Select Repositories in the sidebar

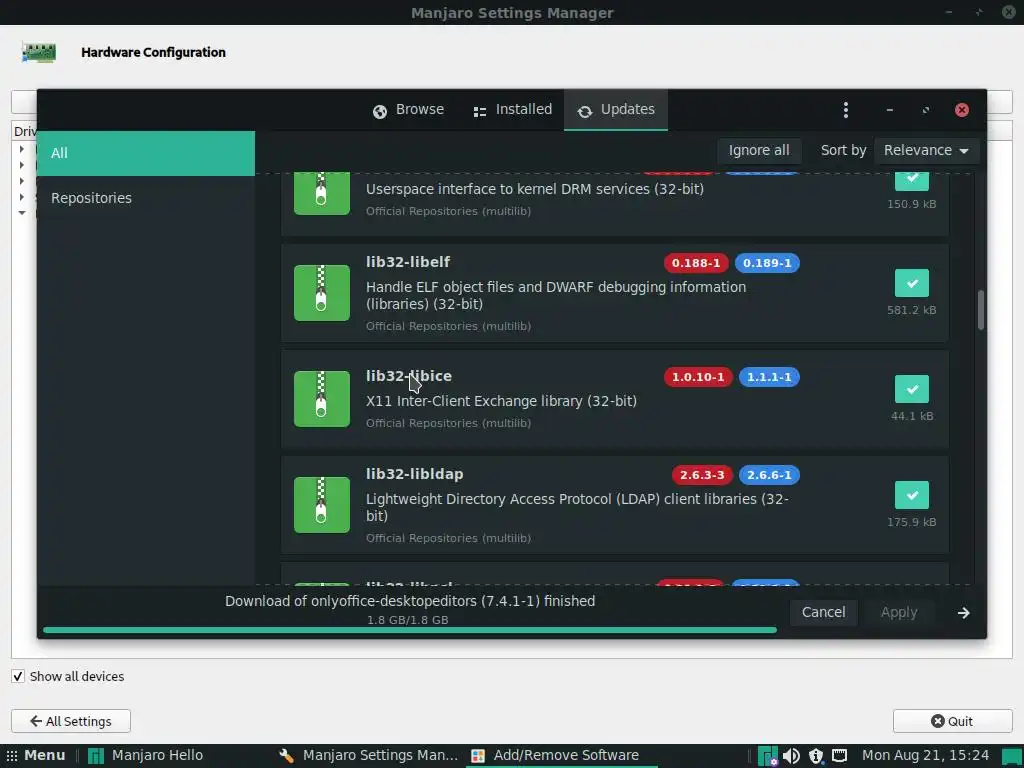click(x=146, y=198)
